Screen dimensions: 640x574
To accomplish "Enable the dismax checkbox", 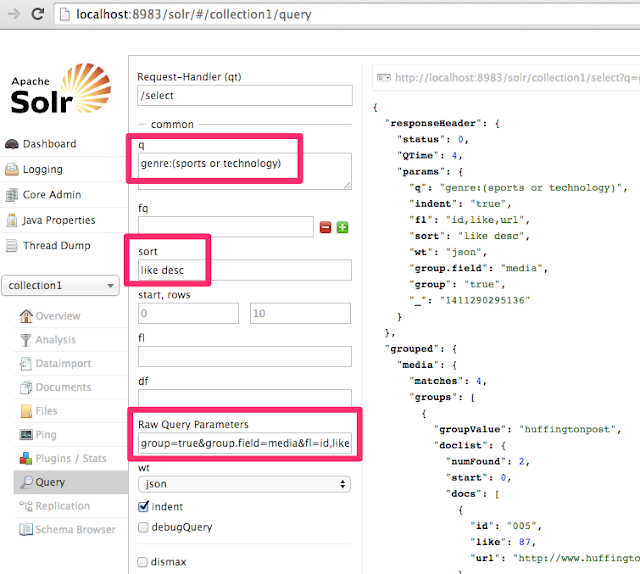I will coord(142,562).
